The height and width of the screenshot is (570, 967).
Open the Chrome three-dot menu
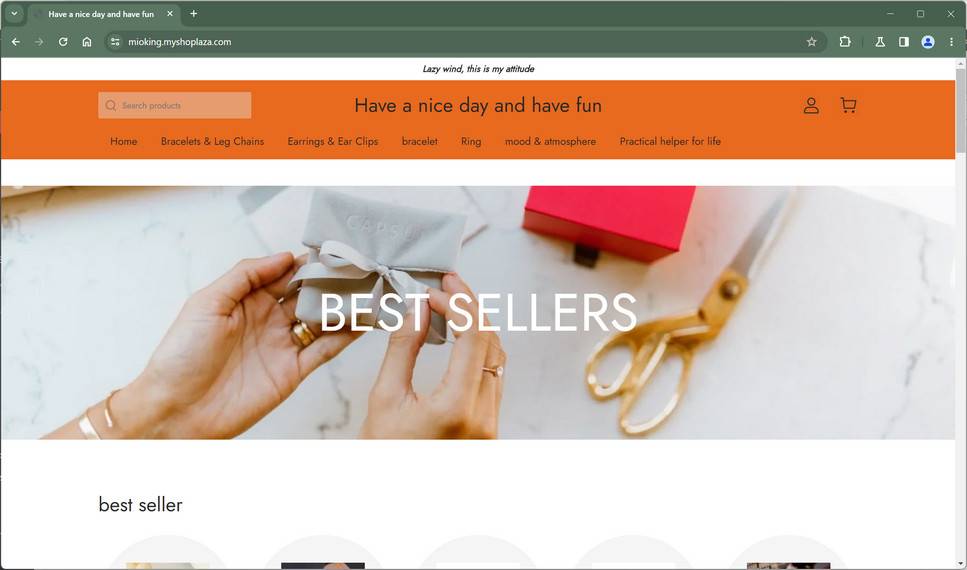click(x=952, y=42)
